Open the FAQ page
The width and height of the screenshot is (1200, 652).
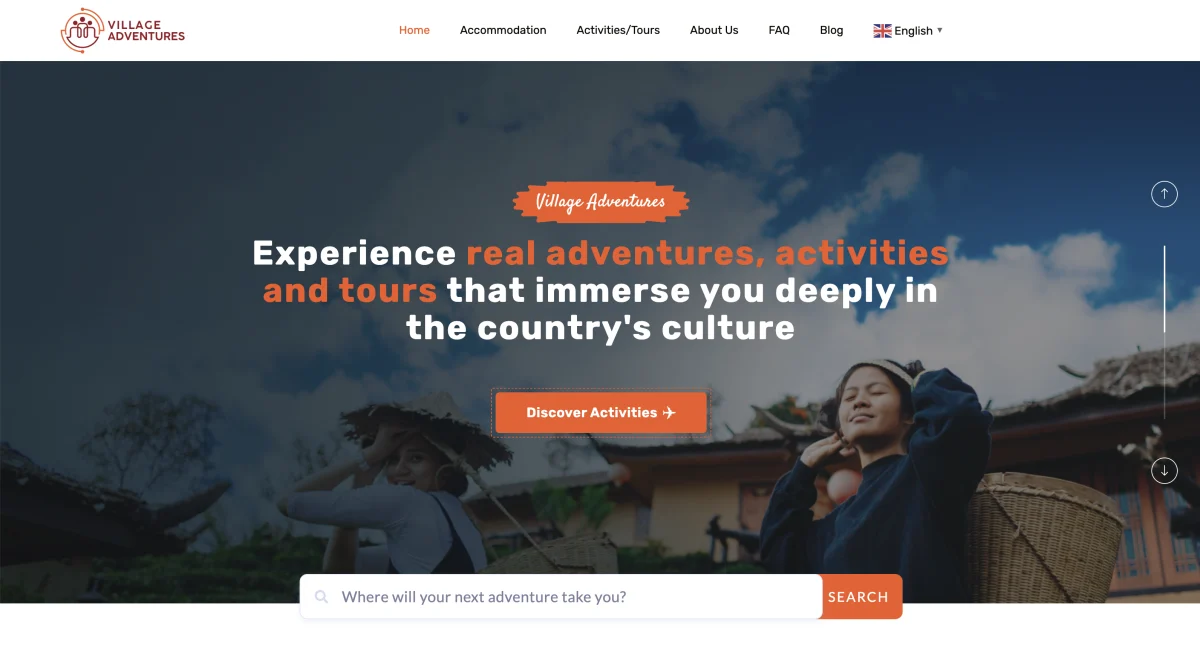779,30
